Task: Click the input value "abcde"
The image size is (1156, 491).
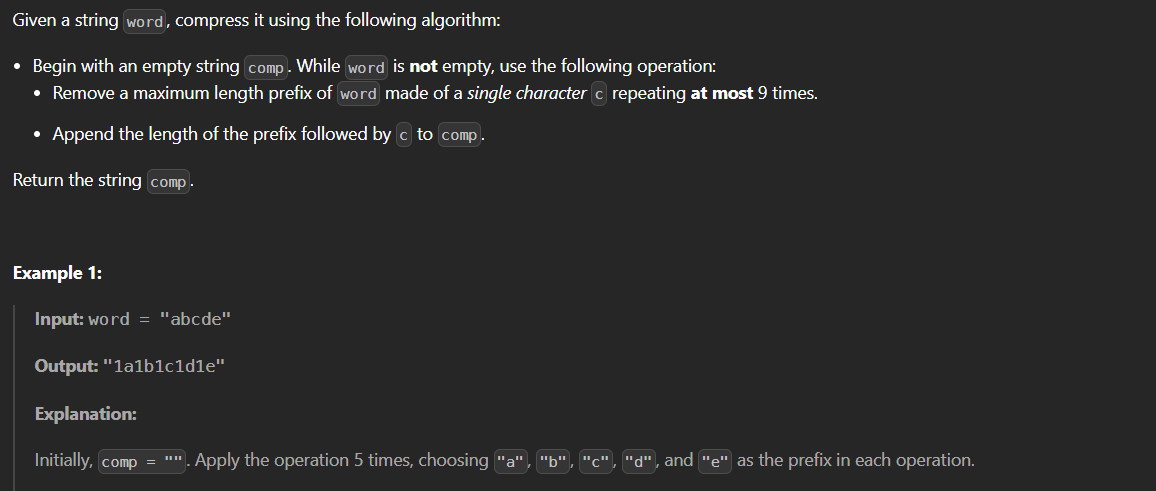Action: pos(195,319)
